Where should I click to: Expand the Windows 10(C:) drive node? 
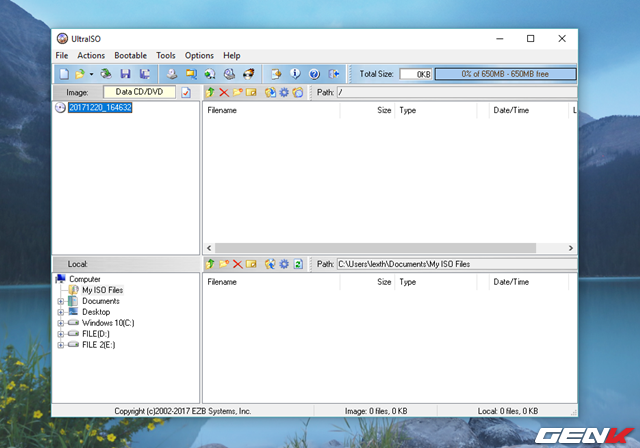[61, 323]
